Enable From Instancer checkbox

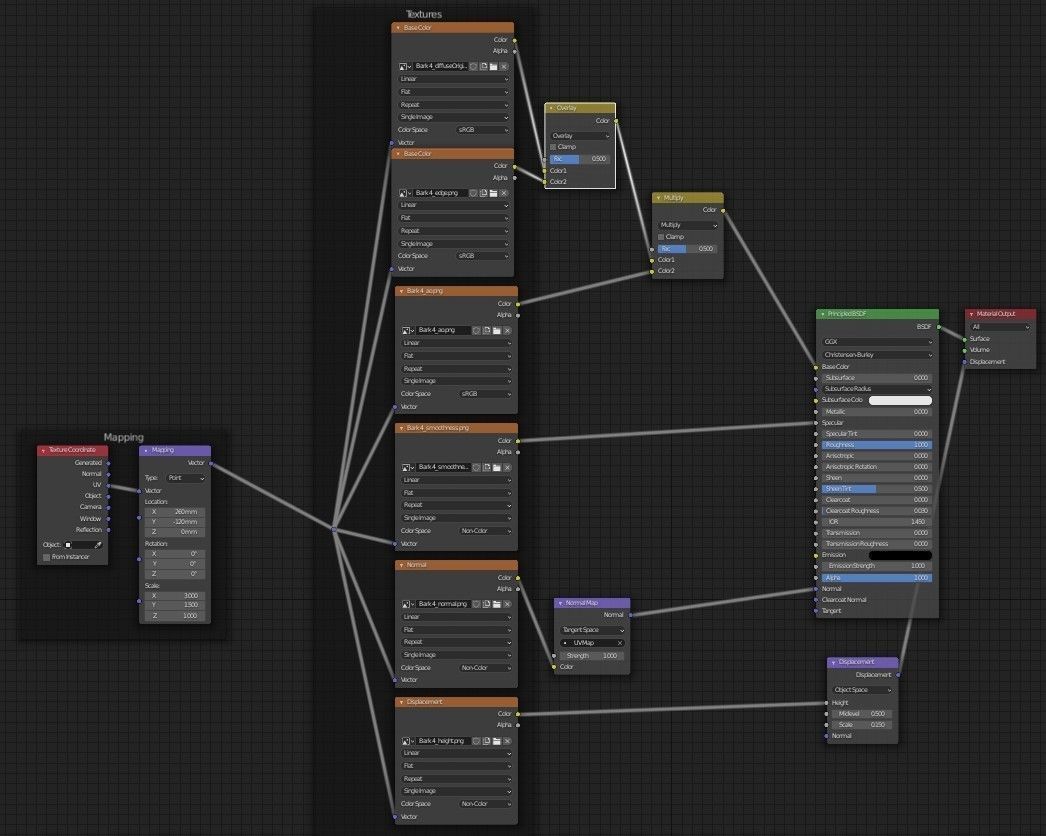47,557
